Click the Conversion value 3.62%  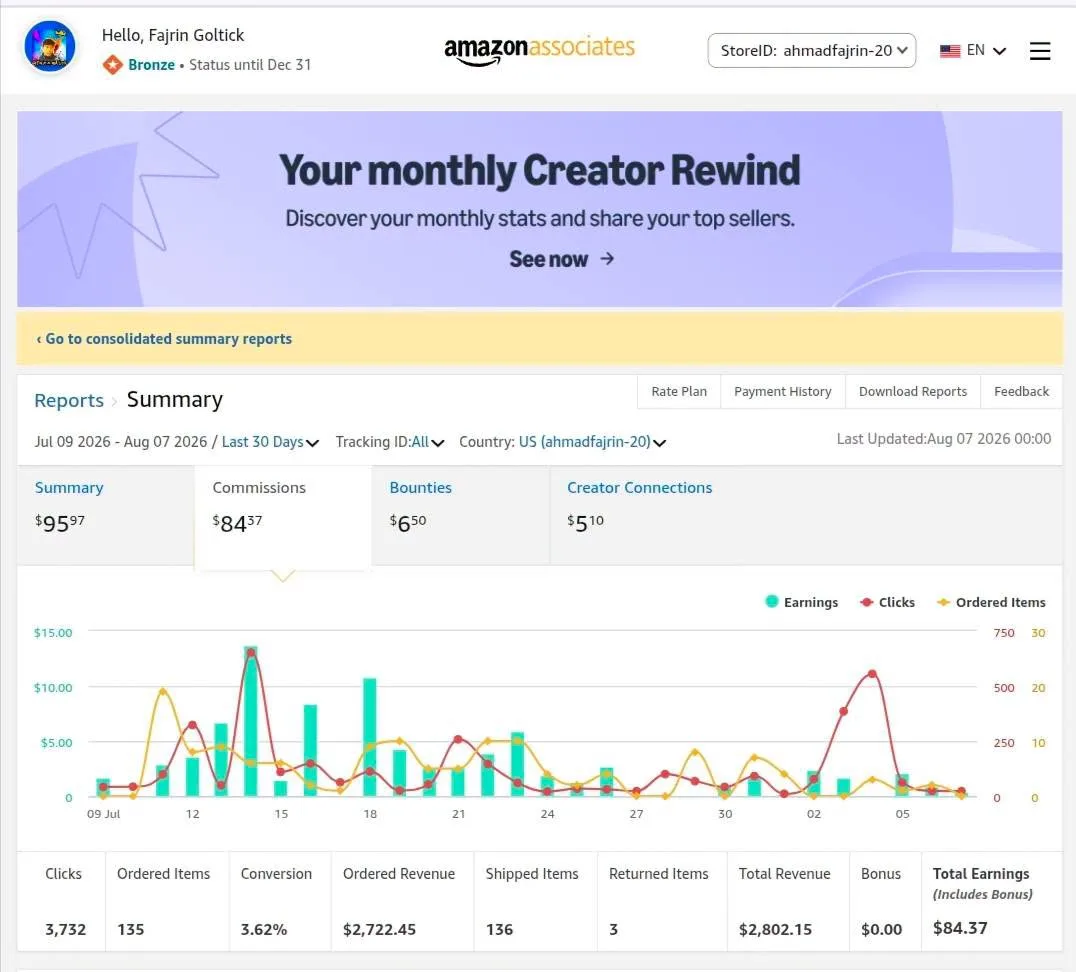click(264, 929)
